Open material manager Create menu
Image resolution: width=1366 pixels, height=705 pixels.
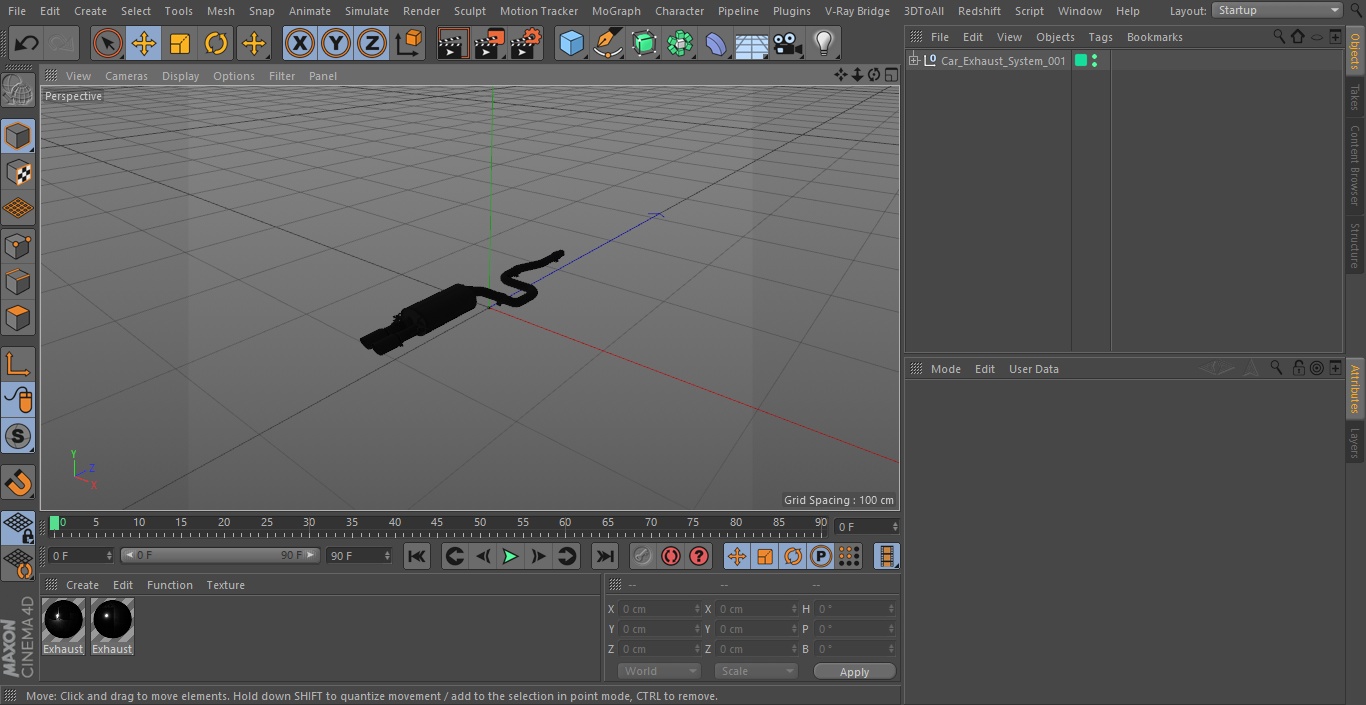(82, 585)
